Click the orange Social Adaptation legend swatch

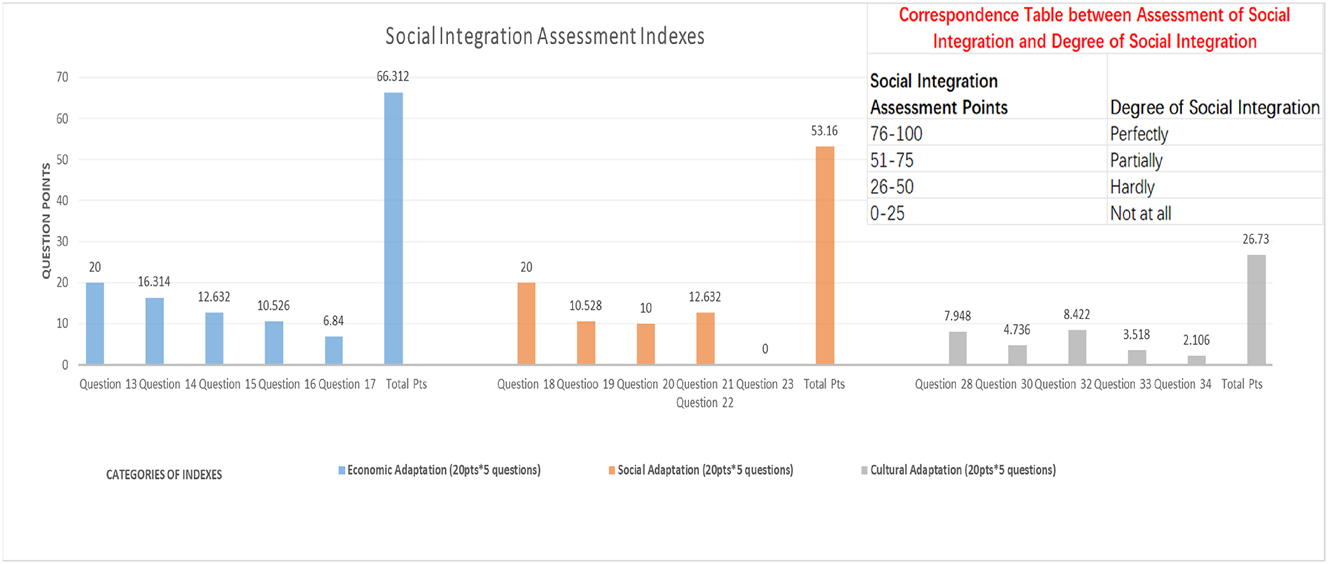click(x=609, y=470)
